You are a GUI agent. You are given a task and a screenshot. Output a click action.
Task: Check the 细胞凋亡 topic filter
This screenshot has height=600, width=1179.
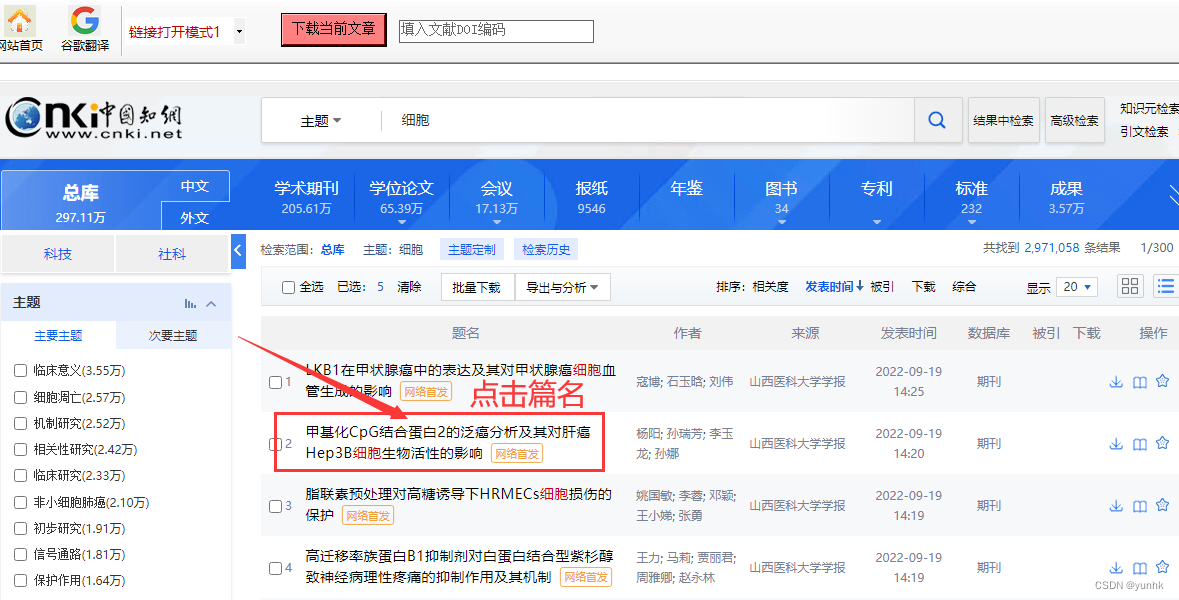[x=20, y=396]
